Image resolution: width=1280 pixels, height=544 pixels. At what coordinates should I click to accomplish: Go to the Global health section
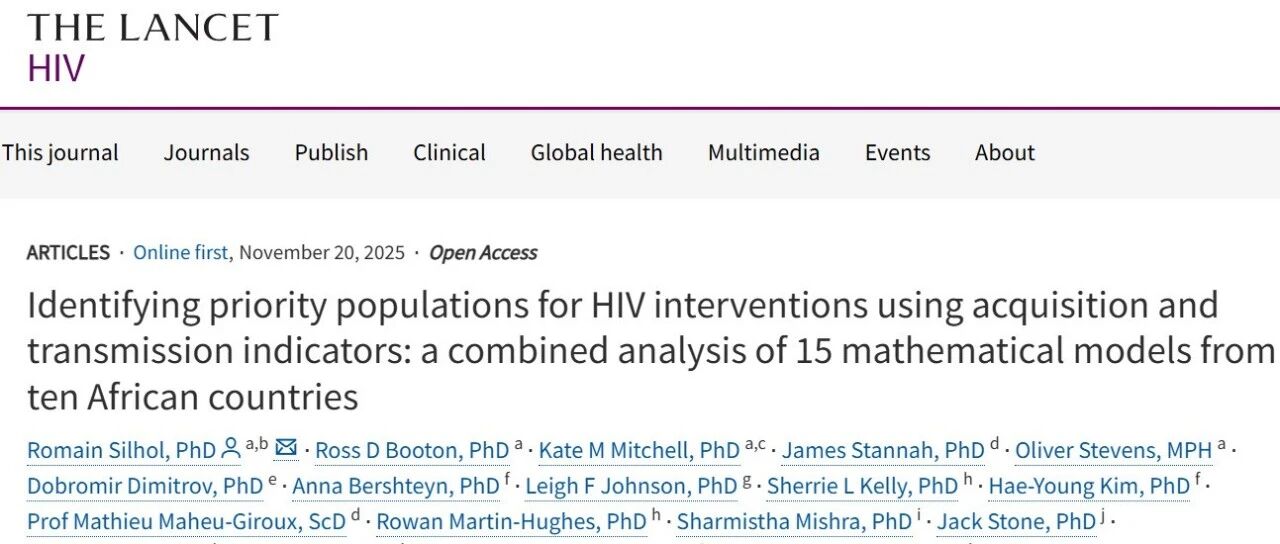596,153
